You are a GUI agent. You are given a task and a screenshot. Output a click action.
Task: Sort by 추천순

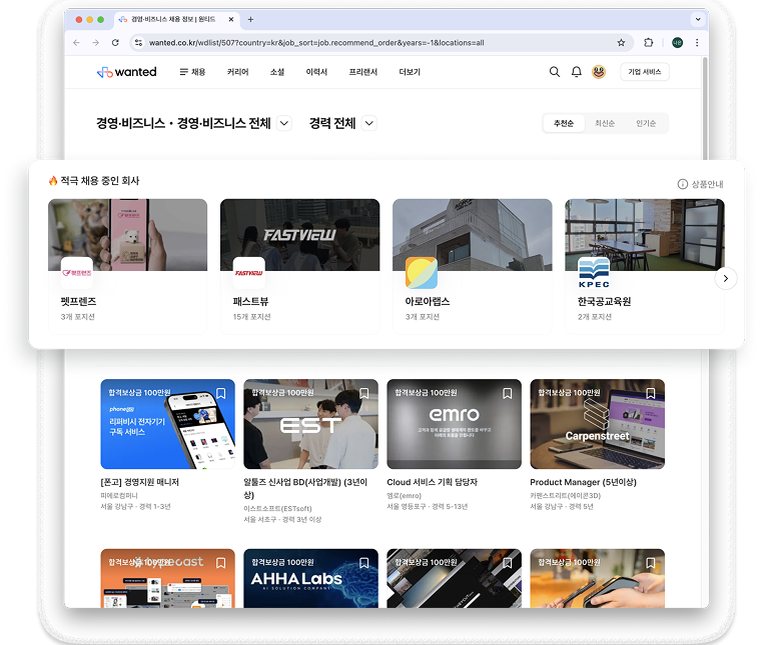pyautogui.click(x=564, y=123)
